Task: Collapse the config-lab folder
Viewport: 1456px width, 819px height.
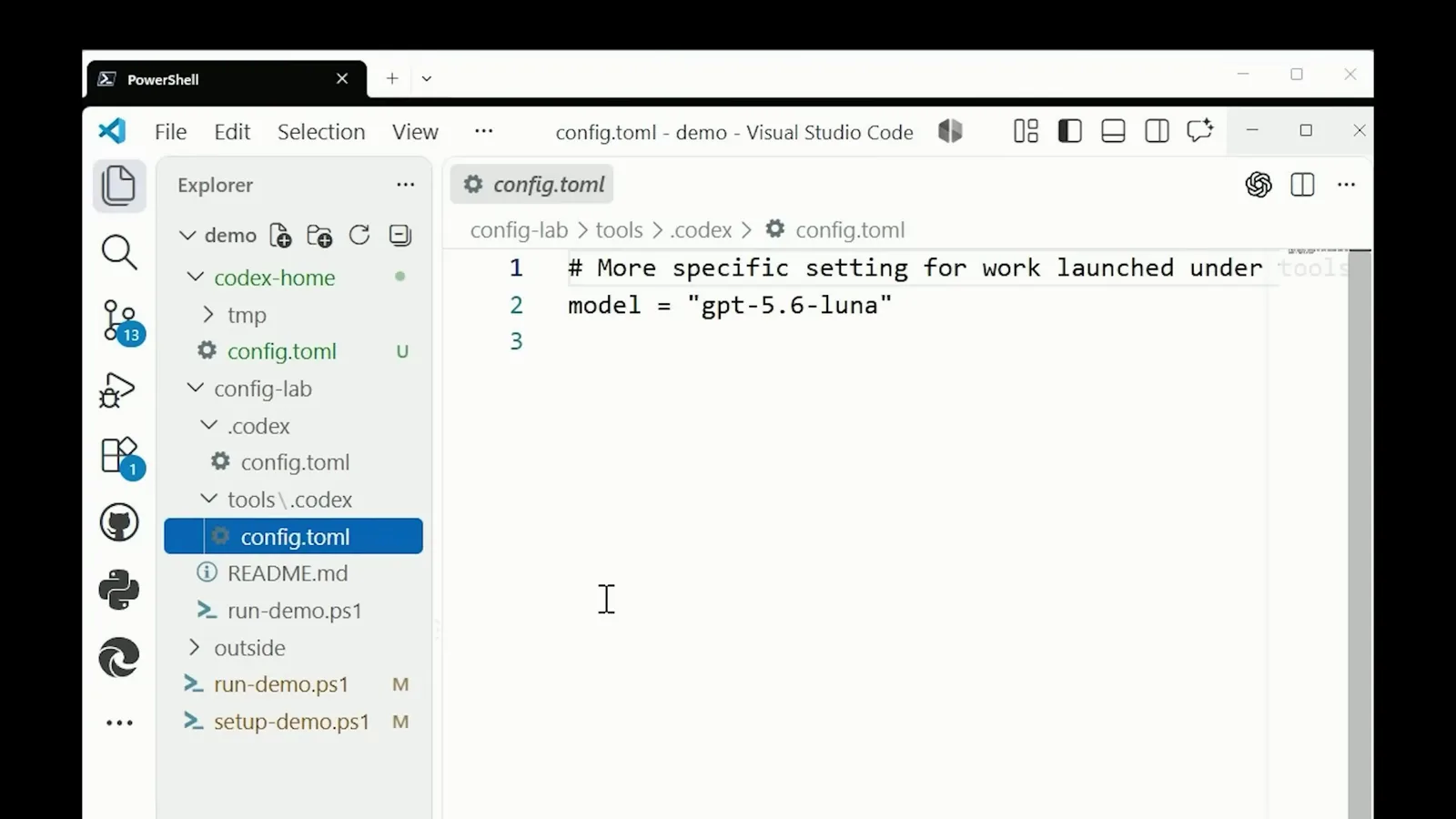Action: pyautogui.click(x=195, y=388)
